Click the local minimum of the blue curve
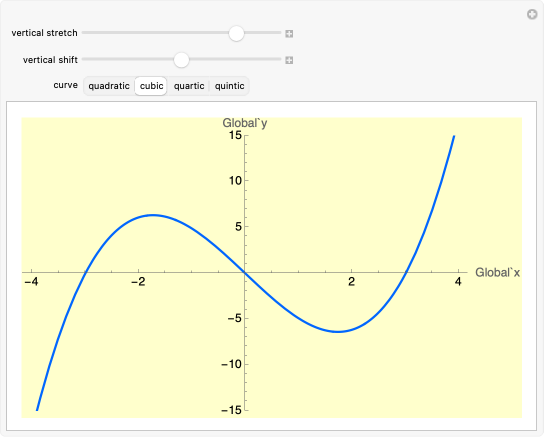 (x=338, y=331)
